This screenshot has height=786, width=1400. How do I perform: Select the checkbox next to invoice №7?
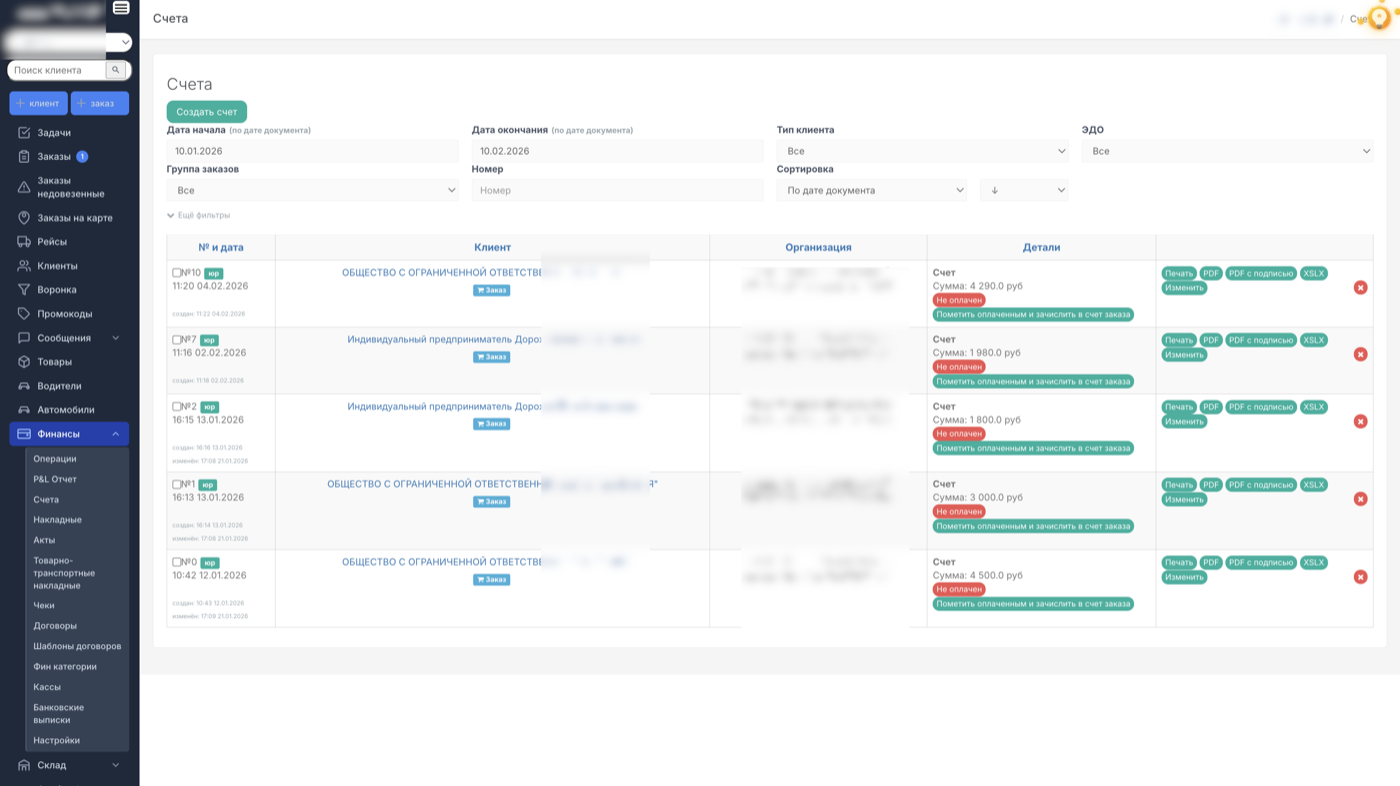[x=177, y=340]
